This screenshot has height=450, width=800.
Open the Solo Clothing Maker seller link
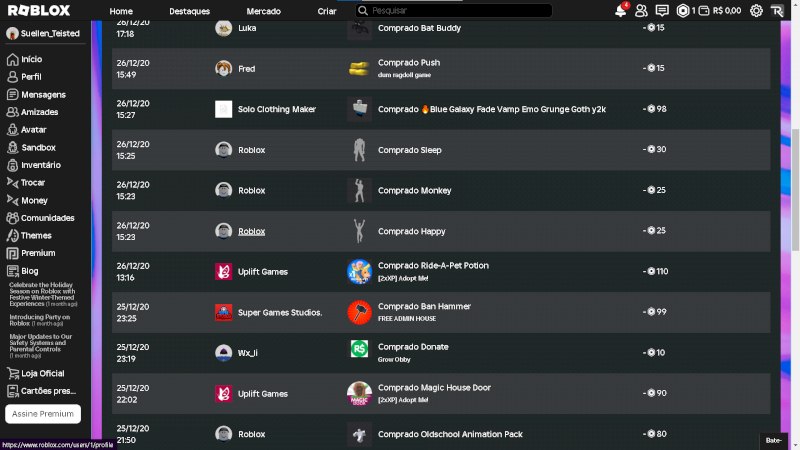point(276,109)
